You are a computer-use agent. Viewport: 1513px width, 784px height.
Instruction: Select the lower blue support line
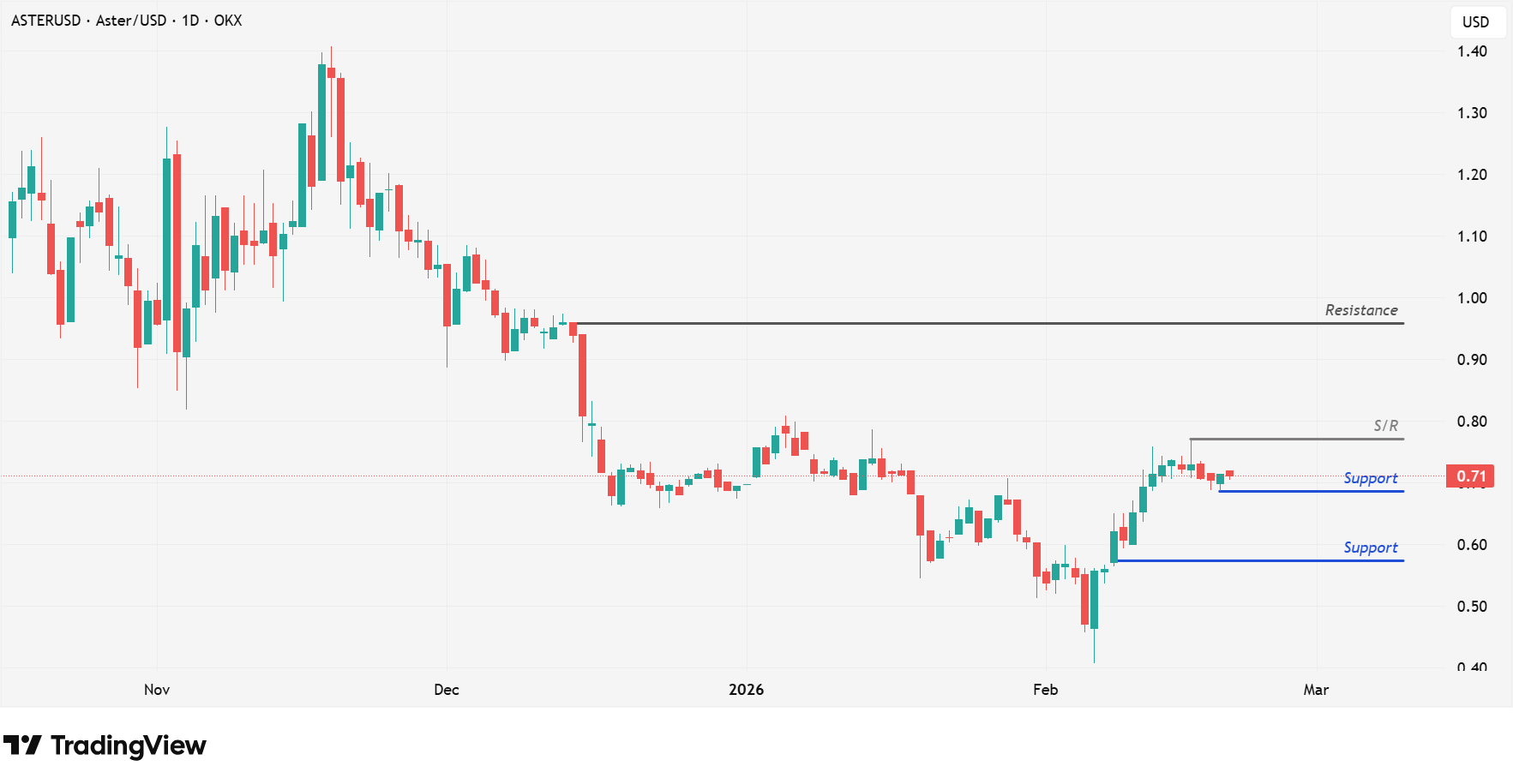[x=1260, y=561]
